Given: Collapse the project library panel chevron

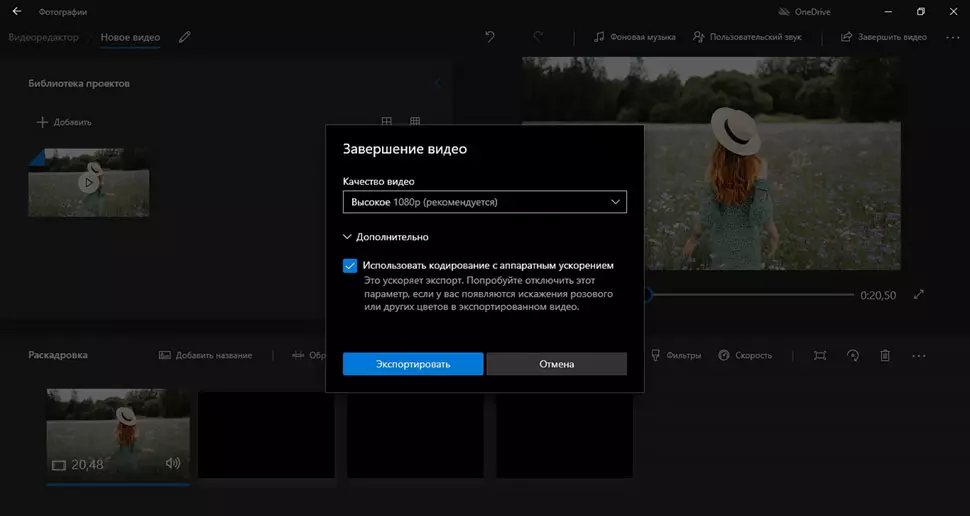Looking at the screenshot, I should coord(437,83).
